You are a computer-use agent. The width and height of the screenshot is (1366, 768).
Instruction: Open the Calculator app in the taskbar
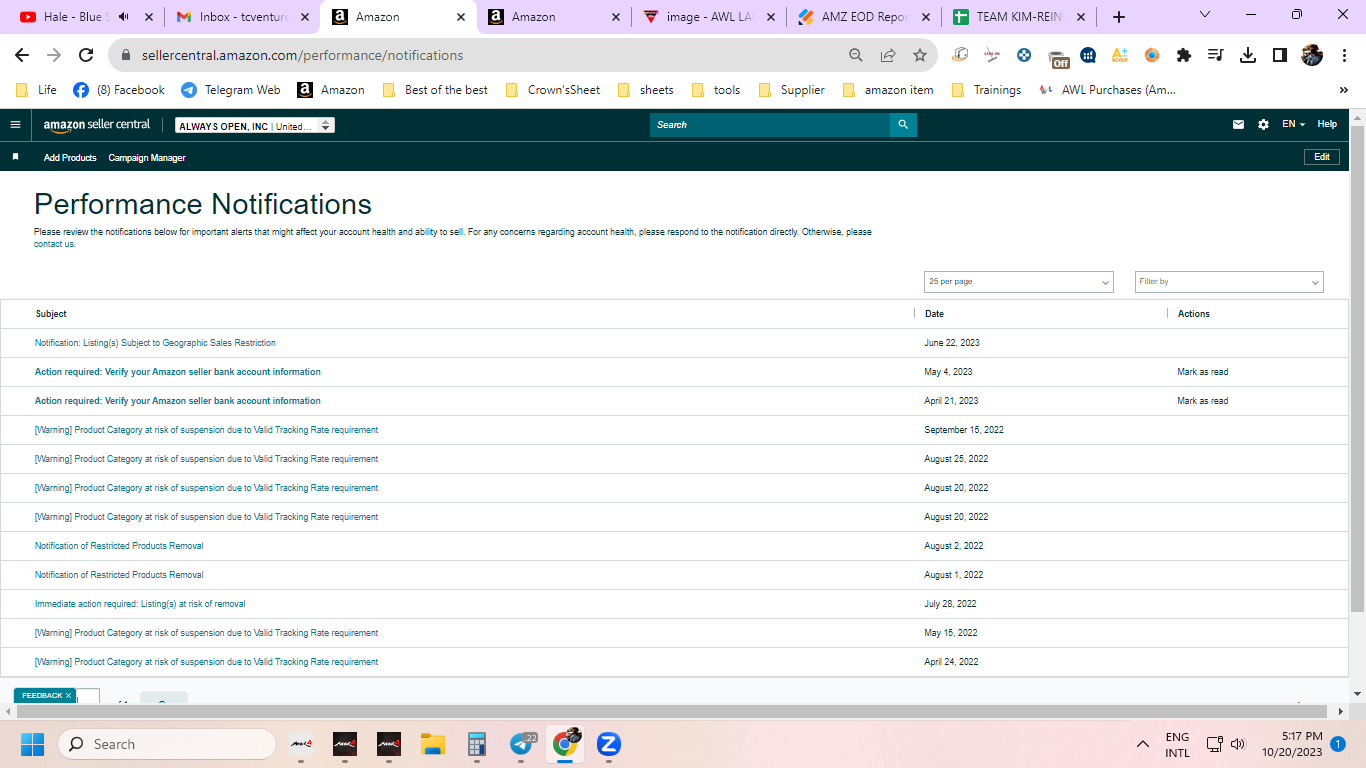tap(476, 744)
